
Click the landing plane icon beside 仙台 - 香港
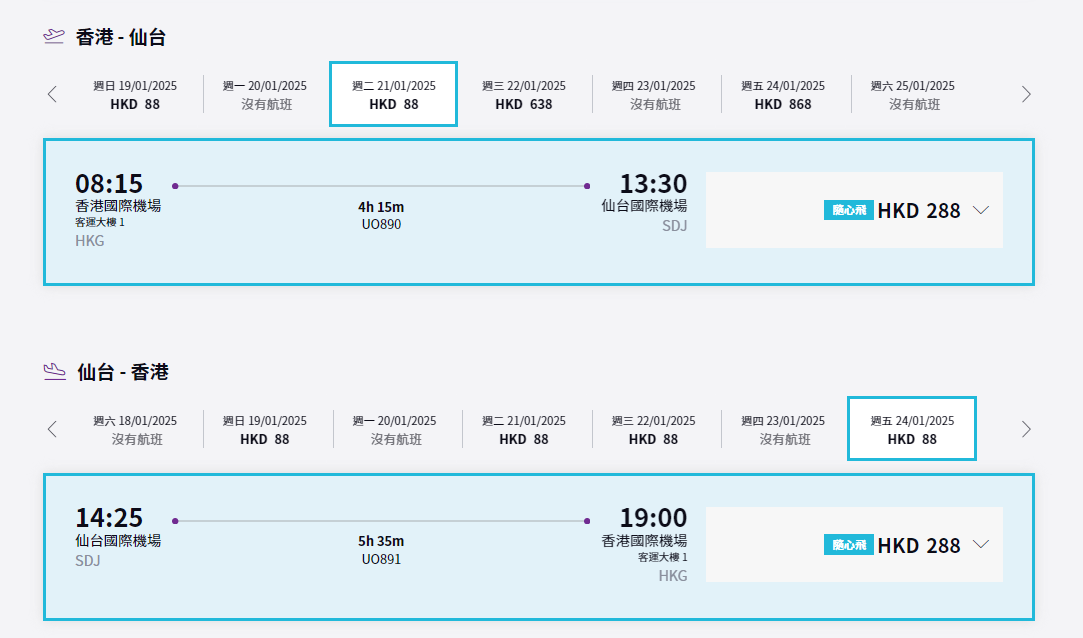54,372
